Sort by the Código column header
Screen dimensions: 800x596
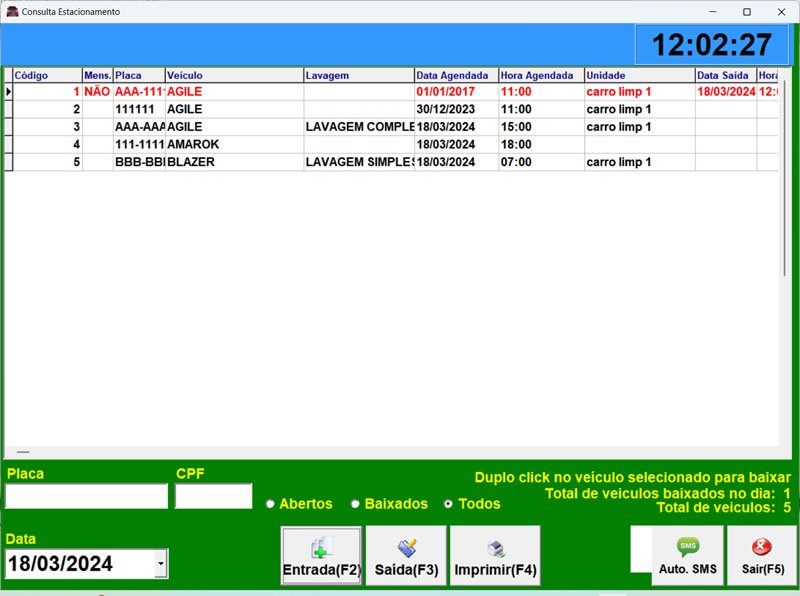(46, 75)
